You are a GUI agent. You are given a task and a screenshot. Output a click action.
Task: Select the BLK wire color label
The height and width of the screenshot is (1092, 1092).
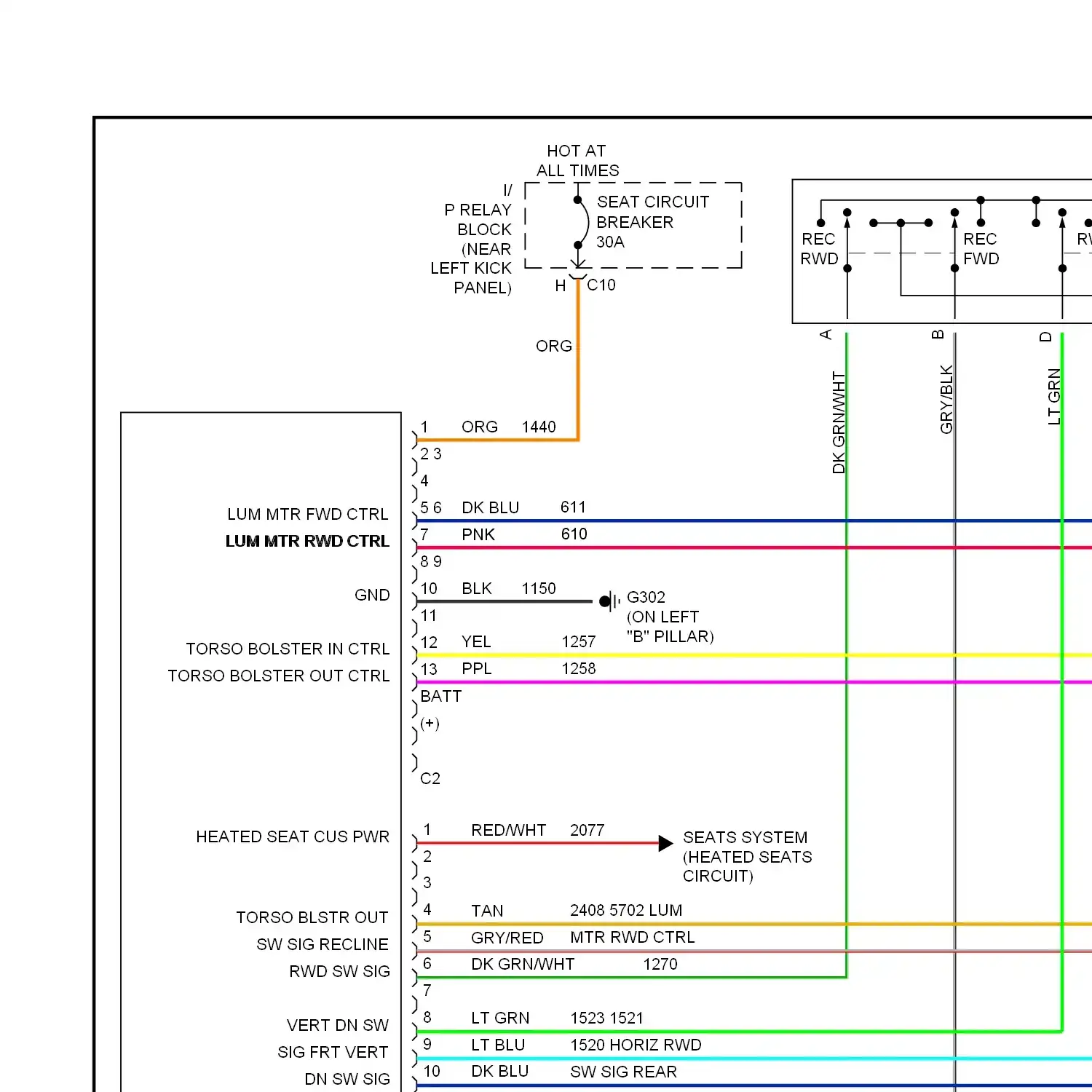coord(477,589)
